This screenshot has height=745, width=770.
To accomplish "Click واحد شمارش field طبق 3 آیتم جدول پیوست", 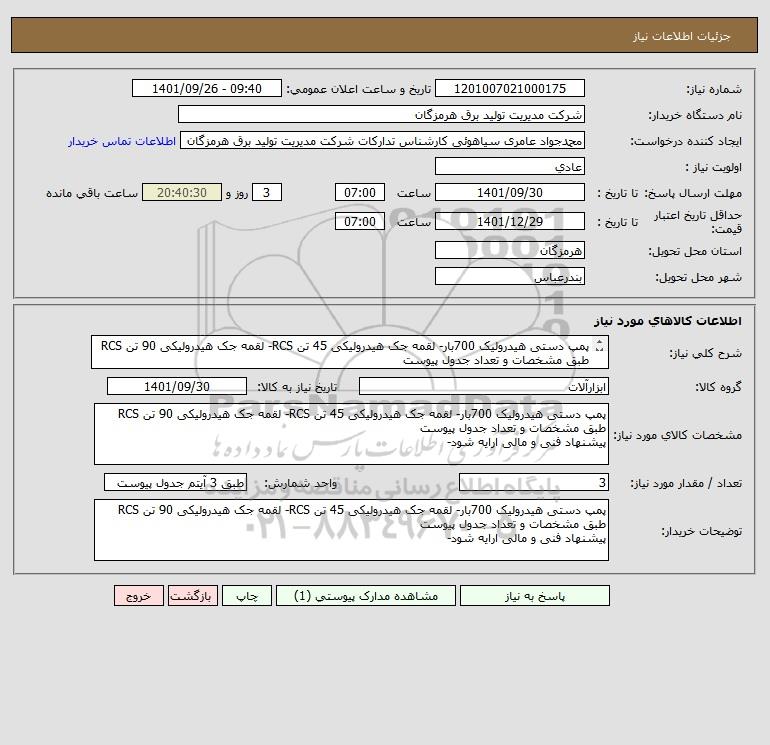I will (175, 483).
